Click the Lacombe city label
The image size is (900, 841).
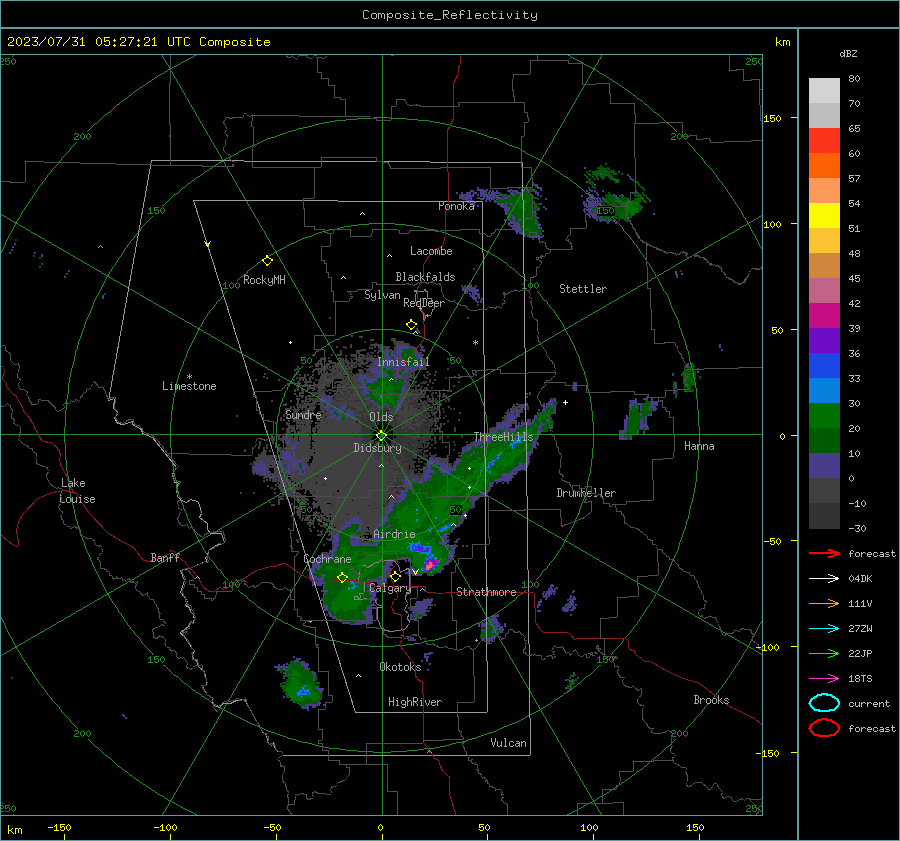pos(431,251)
